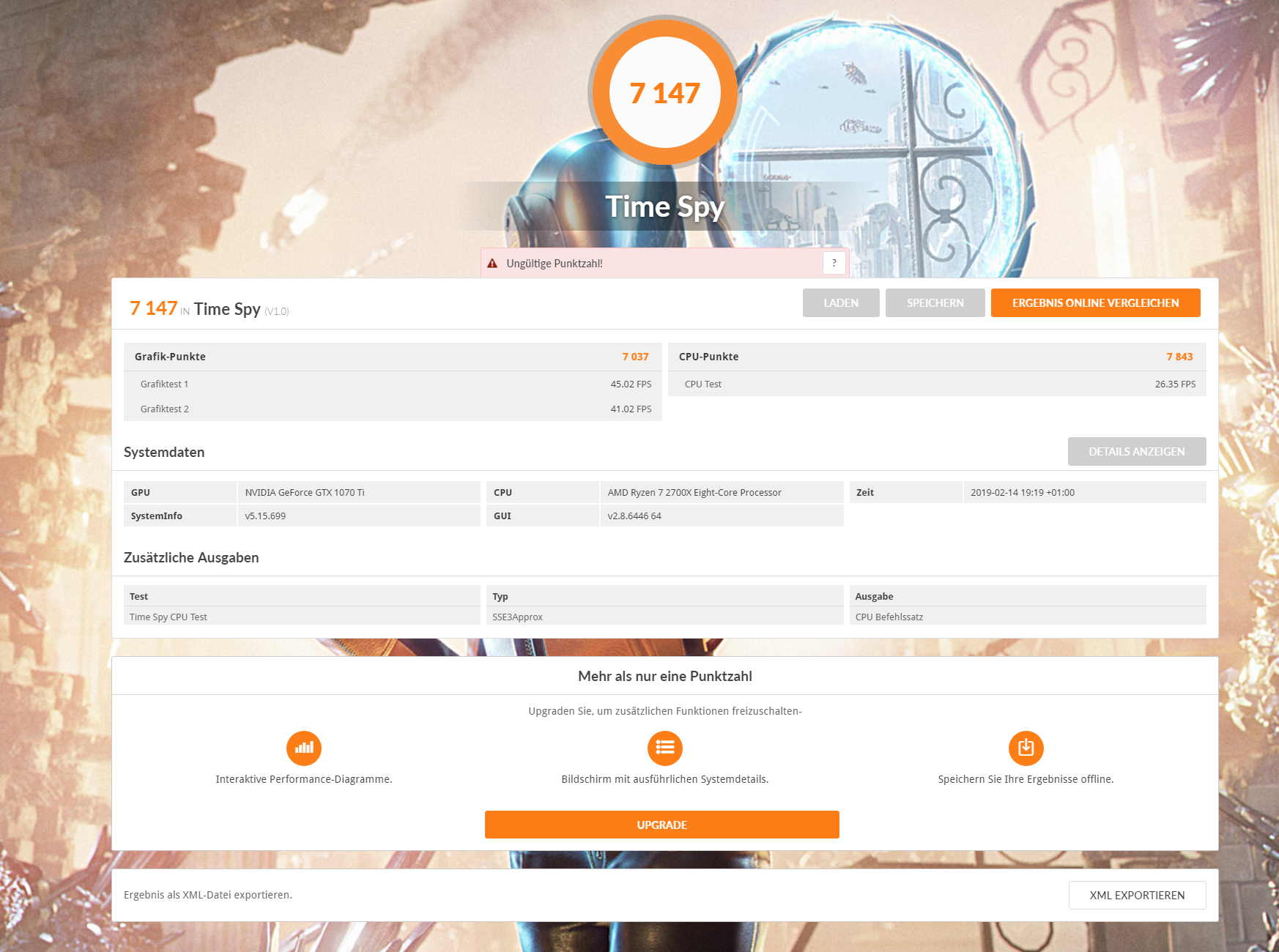Click the orange UPGRADE button
The height and width of the screenshot is (952, 1279).
pyautogui.click(x=661, y=825)
